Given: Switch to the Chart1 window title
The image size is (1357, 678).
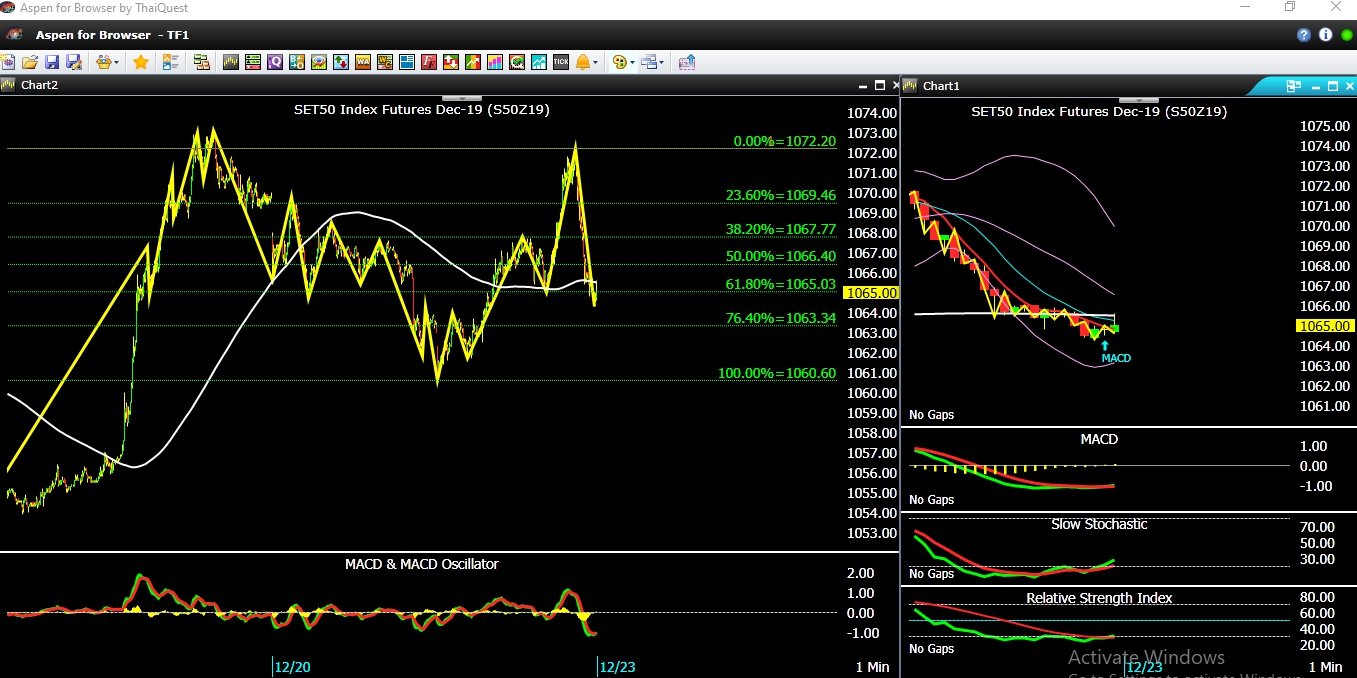Looking at the screenshot, I should (940, 86).
